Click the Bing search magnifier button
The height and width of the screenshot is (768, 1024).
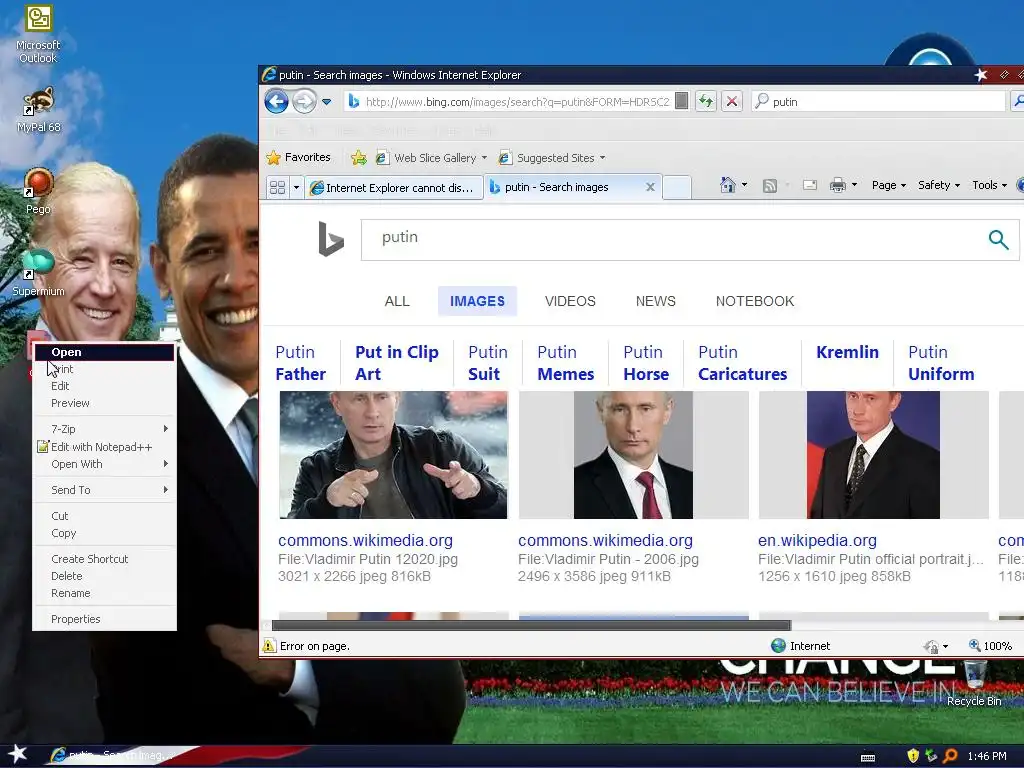pos(998,240)
